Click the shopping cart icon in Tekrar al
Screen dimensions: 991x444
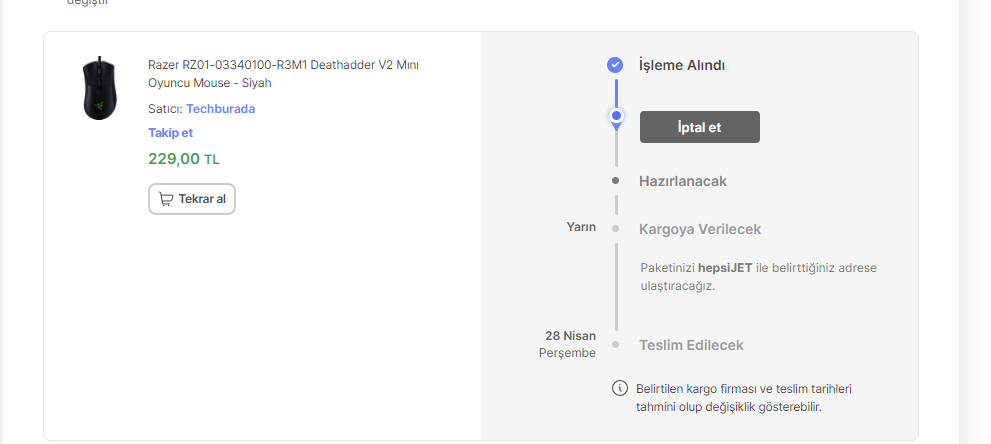coord(166,199)
